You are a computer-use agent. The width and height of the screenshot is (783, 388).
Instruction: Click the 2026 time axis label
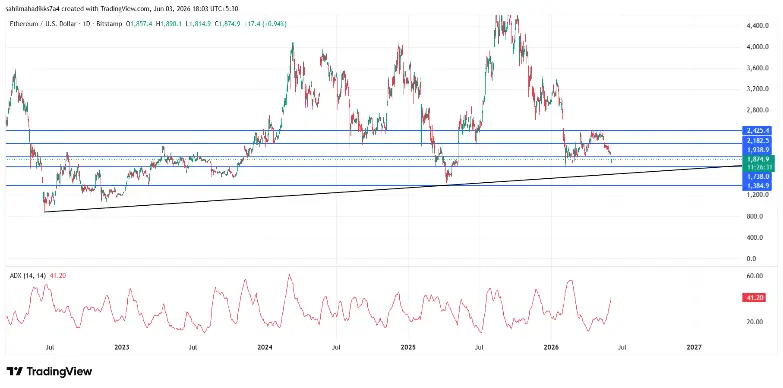coord(551,347)
